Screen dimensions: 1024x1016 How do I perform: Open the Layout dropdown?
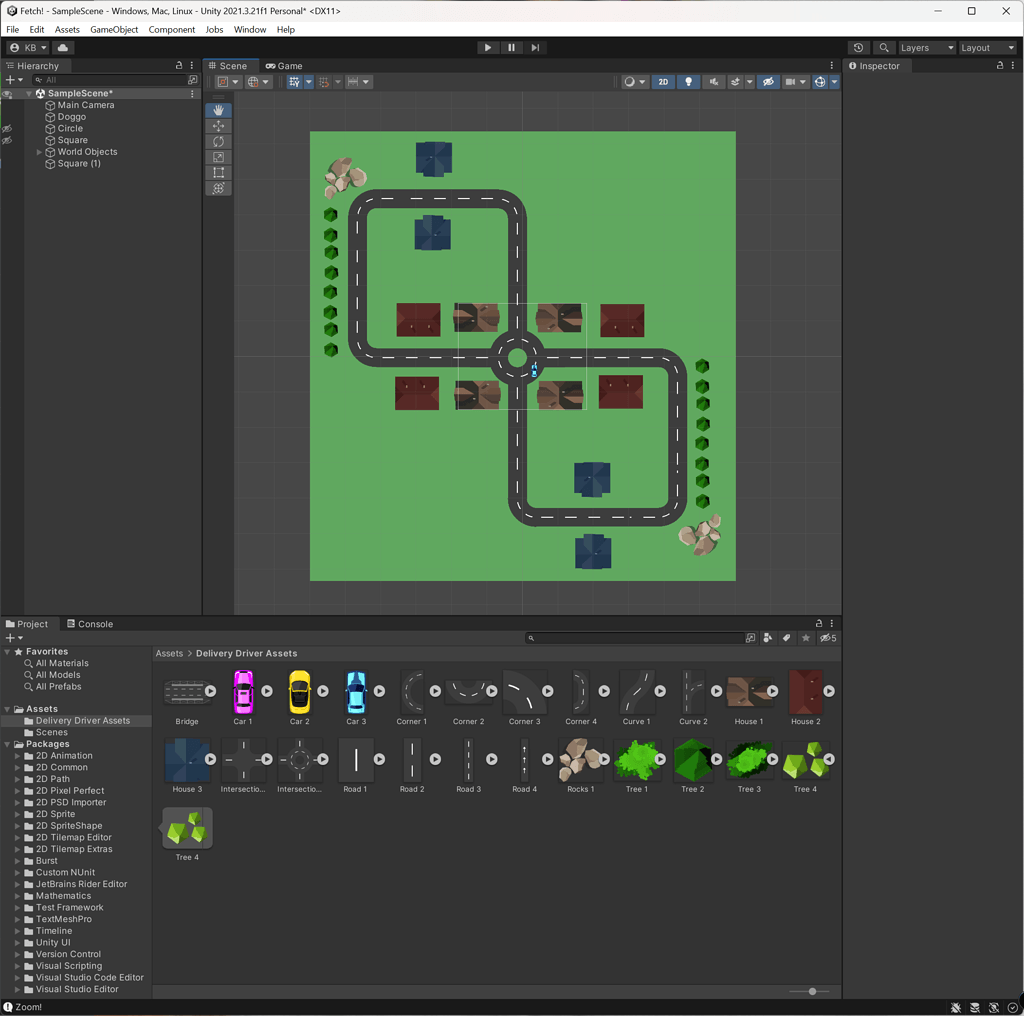tap(986, 47)
